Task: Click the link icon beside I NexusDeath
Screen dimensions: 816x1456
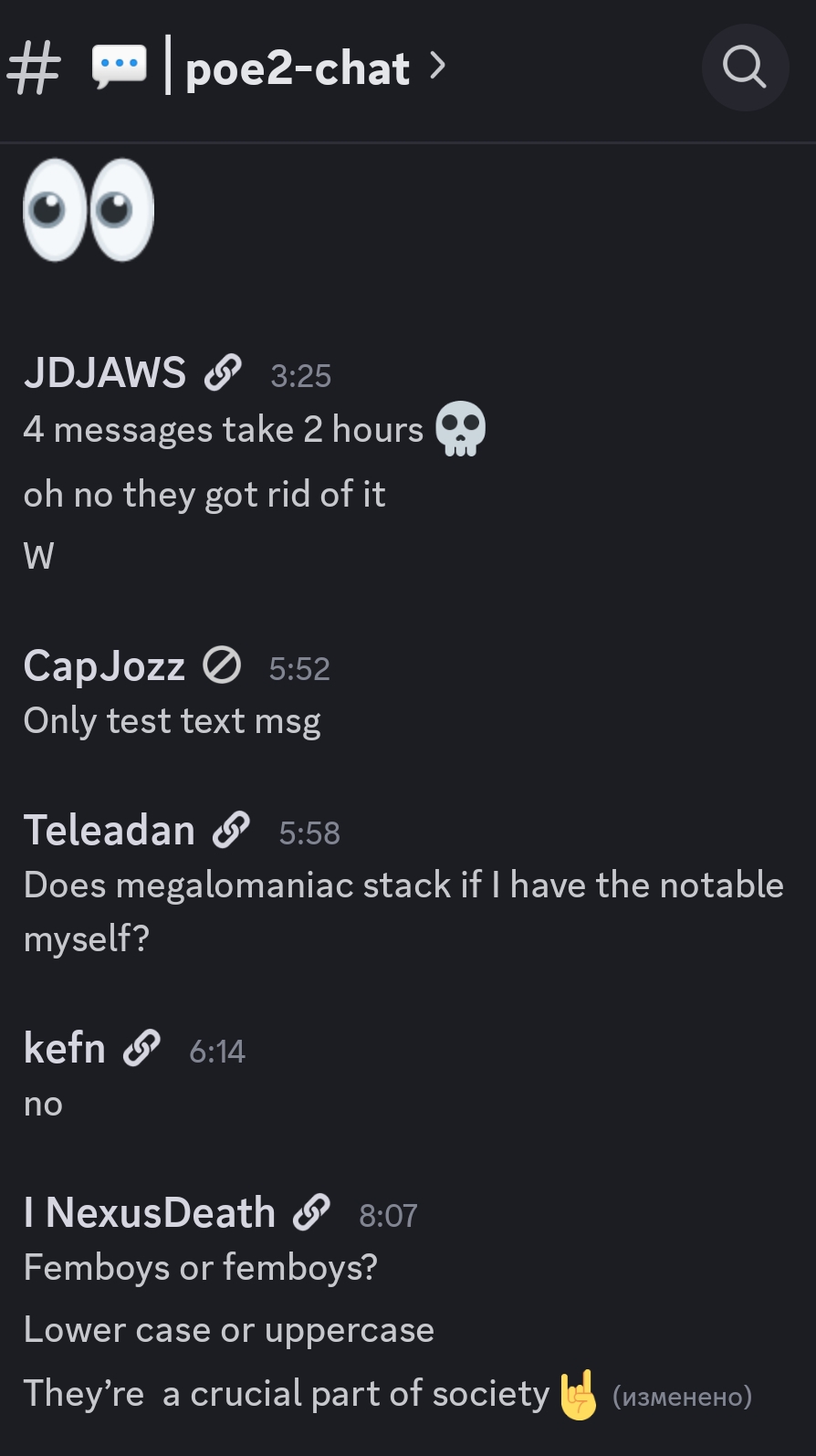Action: [311, 1212]
